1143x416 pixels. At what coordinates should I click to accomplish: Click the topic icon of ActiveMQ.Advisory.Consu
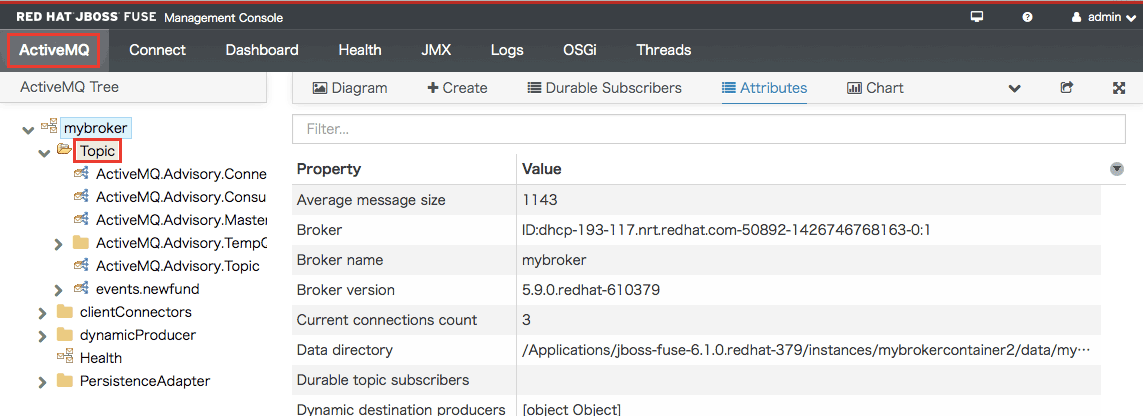pos(82,196)
